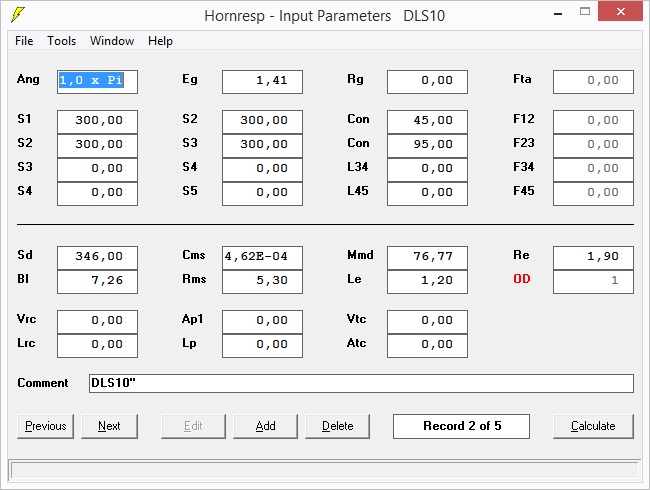650x490 pixels.
Task: Click the F23 field
Action: point(593,146)
